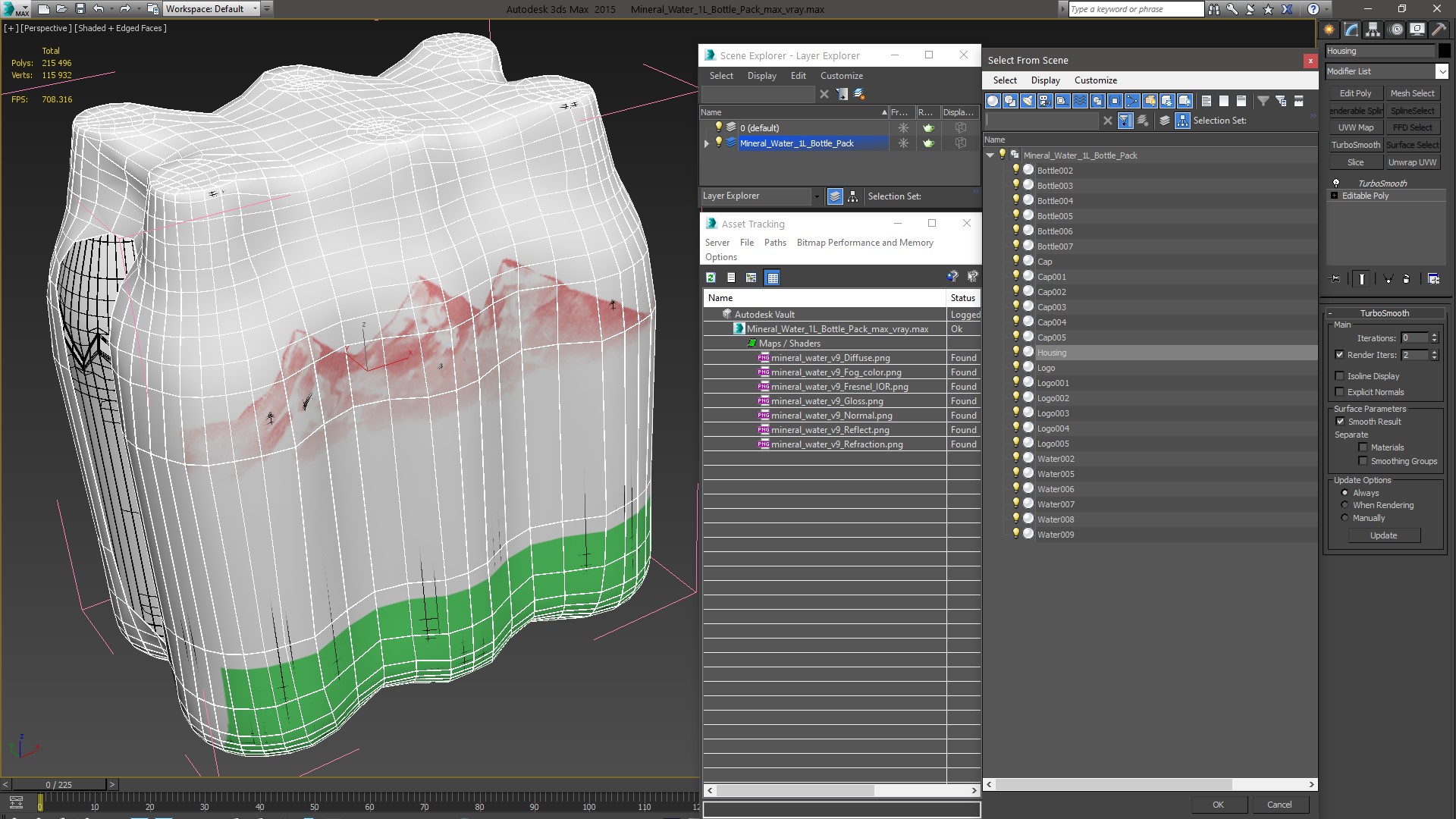This screenshot has height=819, width=1456.
Task: Open Customize menu in Select From Scene
Action: (1095, 80)
